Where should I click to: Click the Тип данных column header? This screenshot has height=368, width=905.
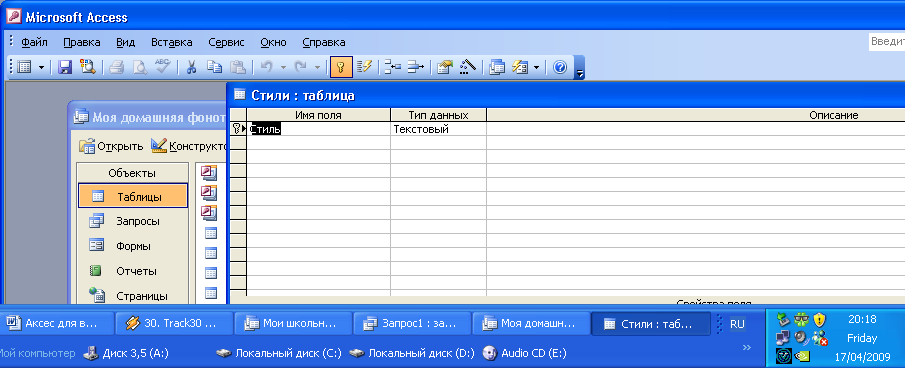438,115
